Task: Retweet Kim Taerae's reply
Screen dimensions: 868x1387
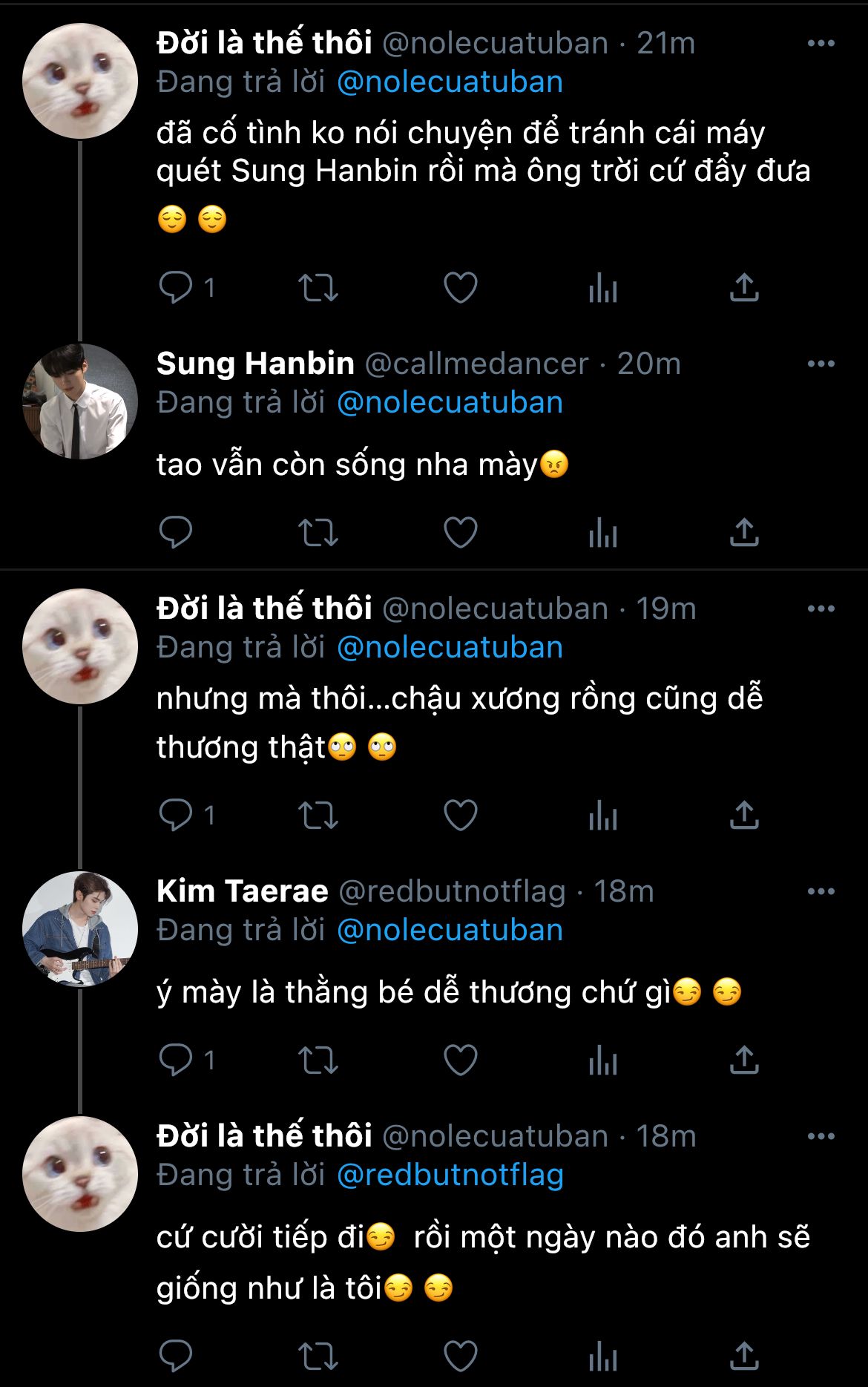Action: 318,1060
